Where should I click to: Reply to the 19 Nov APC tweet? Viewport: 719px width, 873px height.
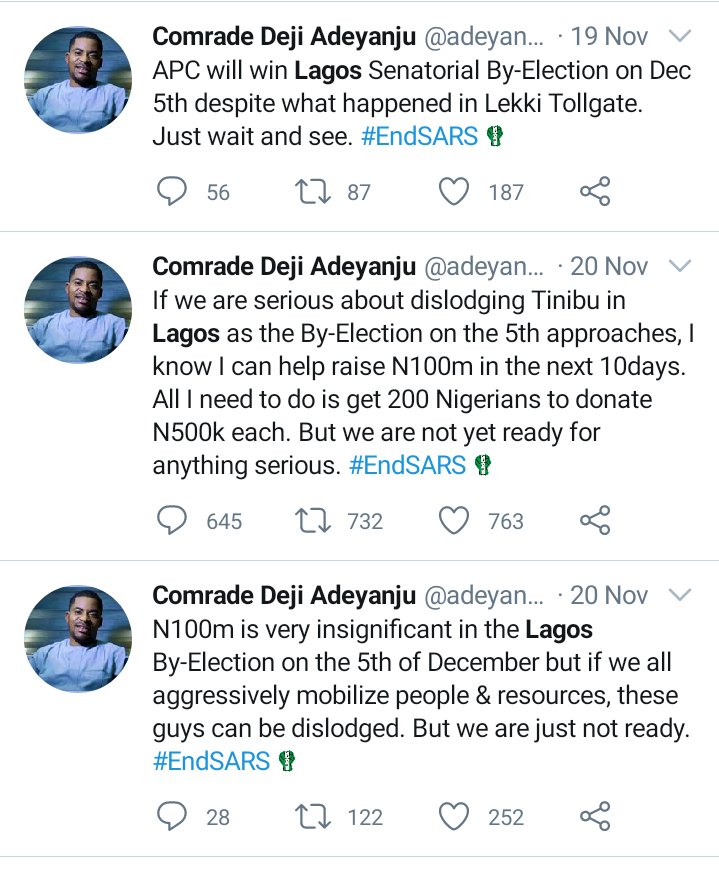coord(172,191)
